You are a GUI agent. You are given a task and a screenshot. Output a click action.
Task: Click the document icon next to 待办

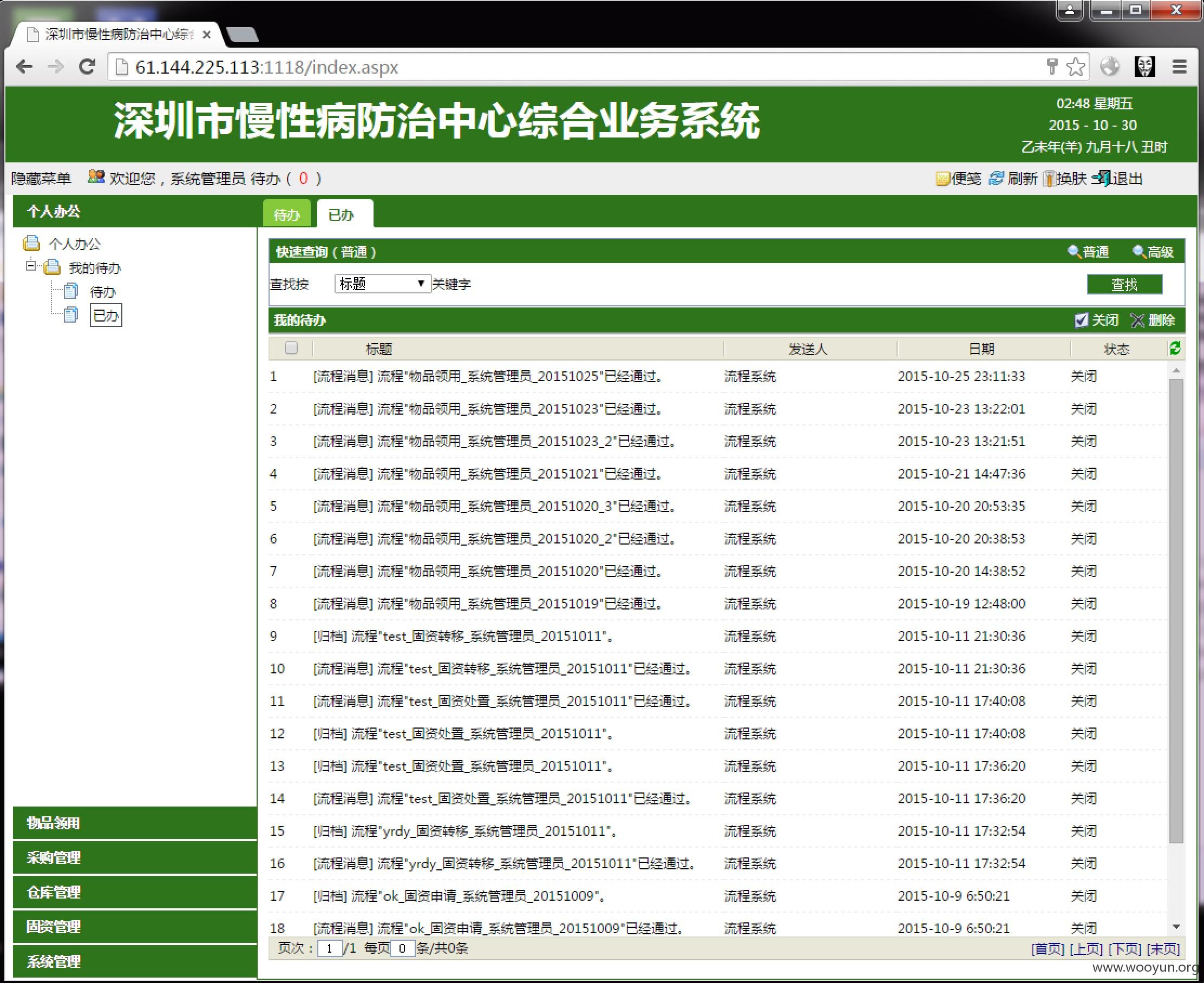pos(71,291)
